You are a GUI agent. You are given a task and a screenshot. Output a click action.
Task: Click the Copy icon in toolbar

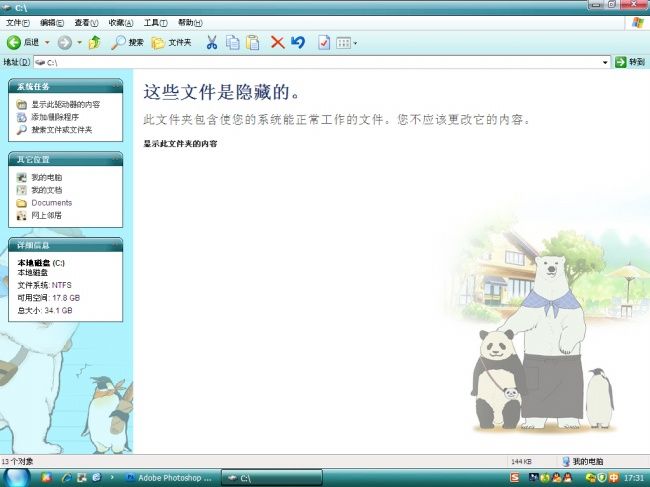pos(232,42)
